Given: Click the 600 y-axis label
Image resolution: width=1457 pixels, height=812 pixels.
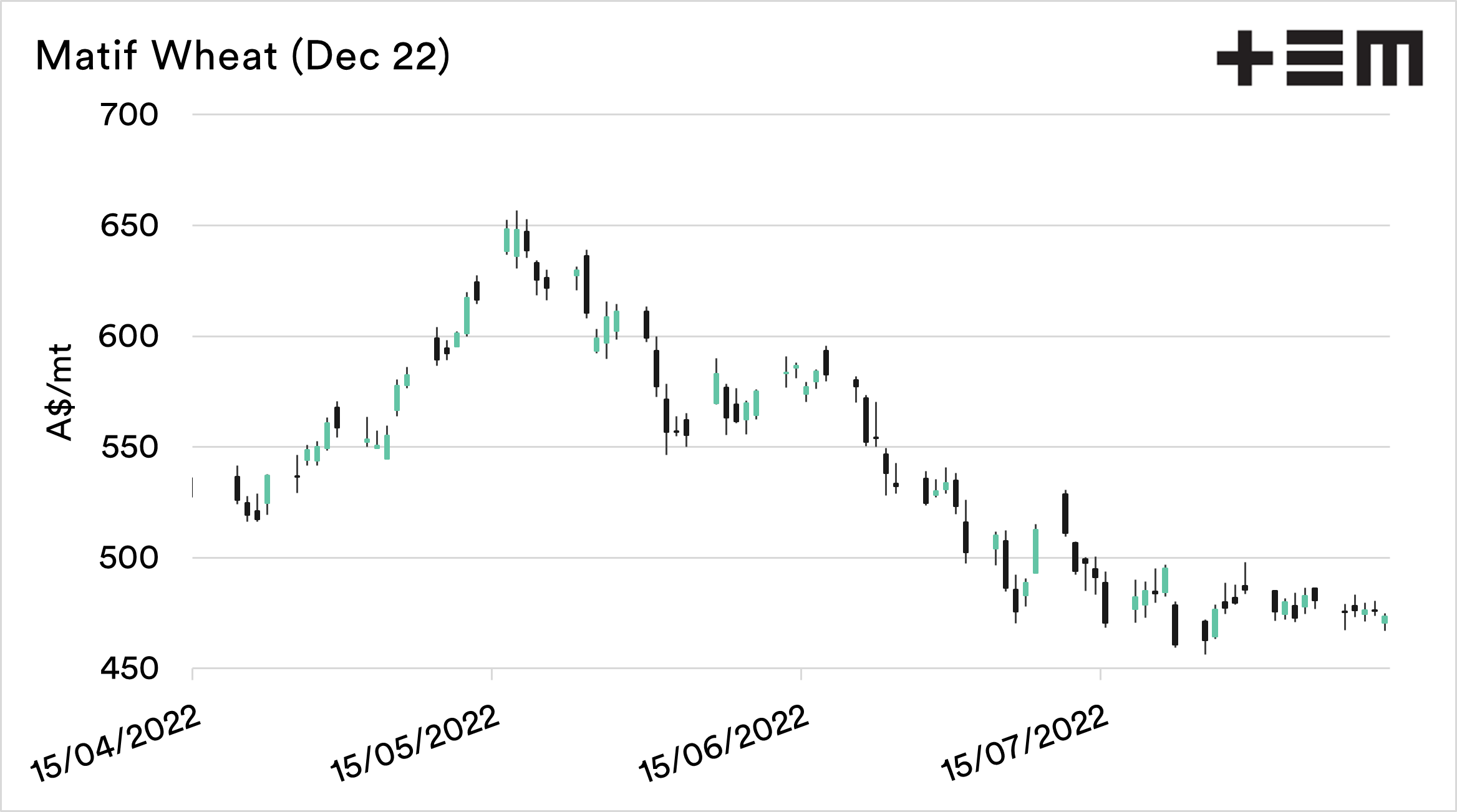Looking at the screenshot, I should 130,337.
